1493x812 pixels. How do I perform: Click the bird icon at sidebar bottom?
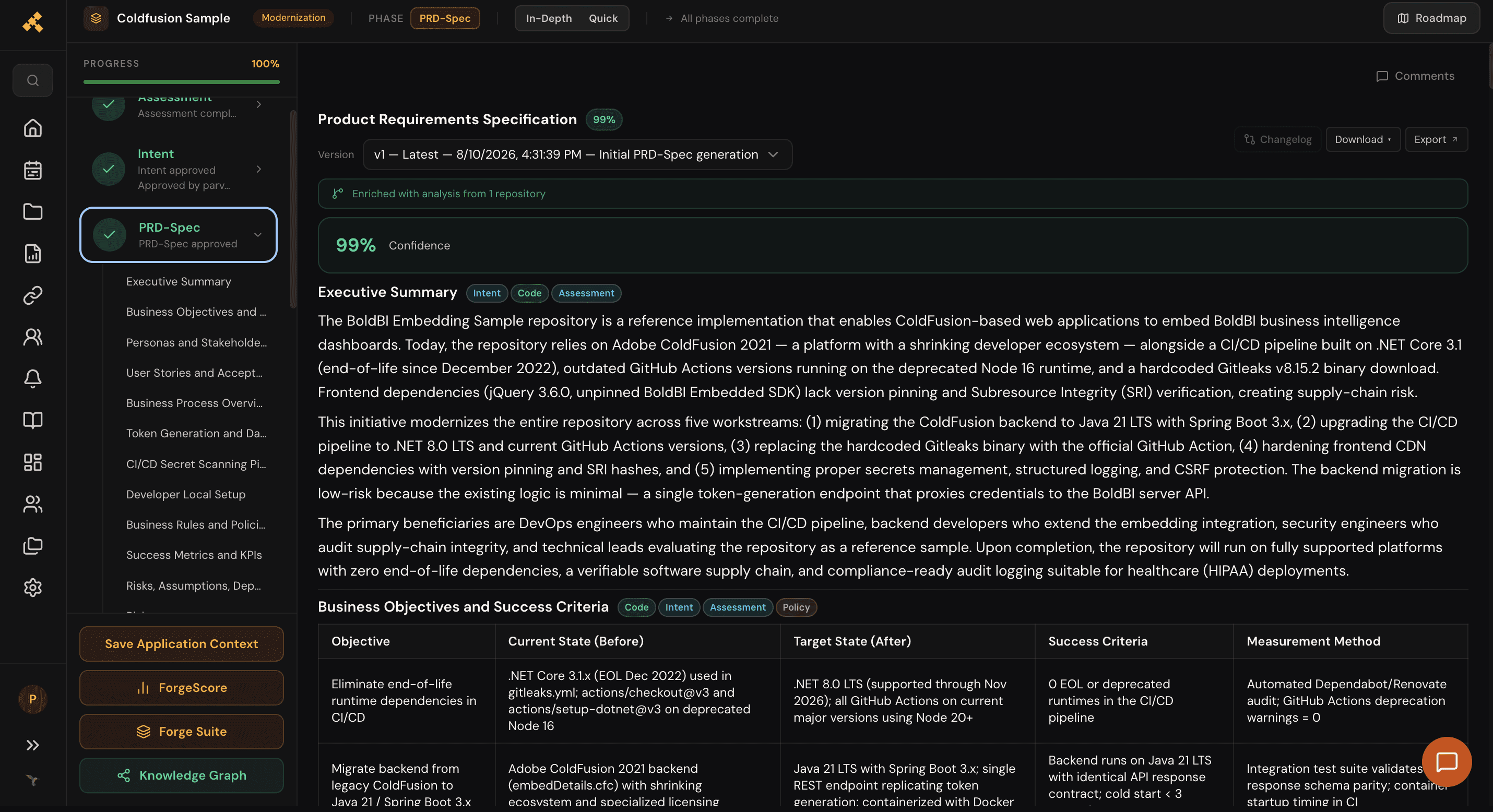coord(32,780)
